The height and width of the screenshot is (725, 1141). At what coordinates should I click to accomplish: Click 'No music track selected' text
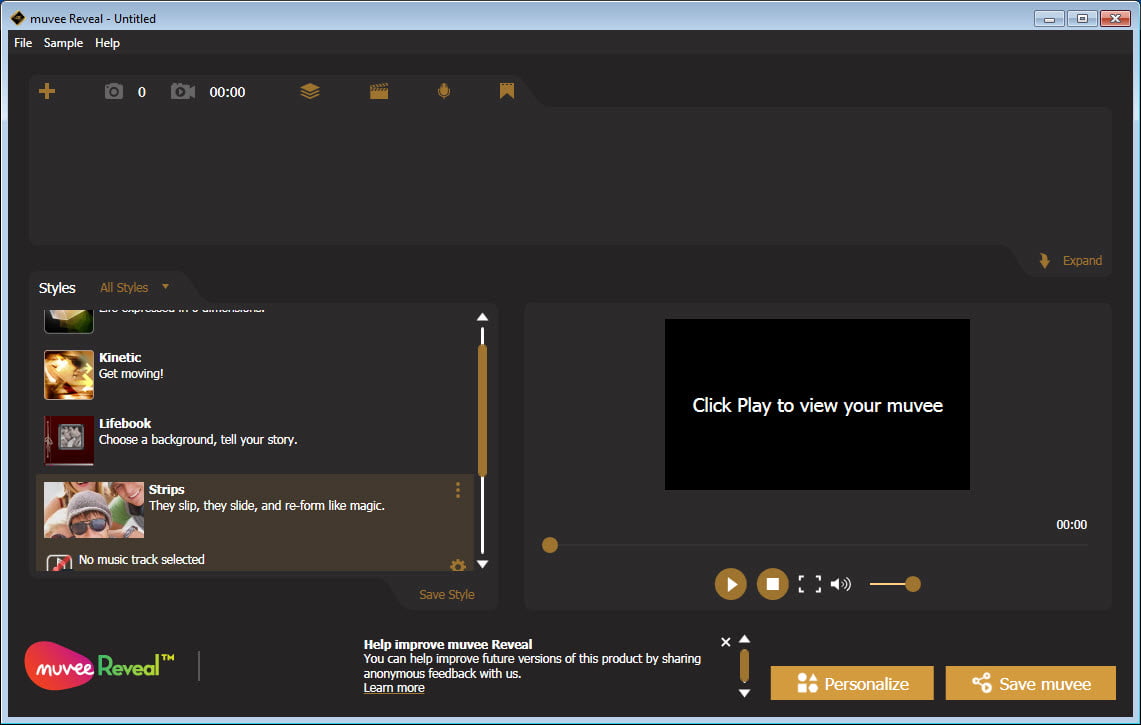point(142,560)
